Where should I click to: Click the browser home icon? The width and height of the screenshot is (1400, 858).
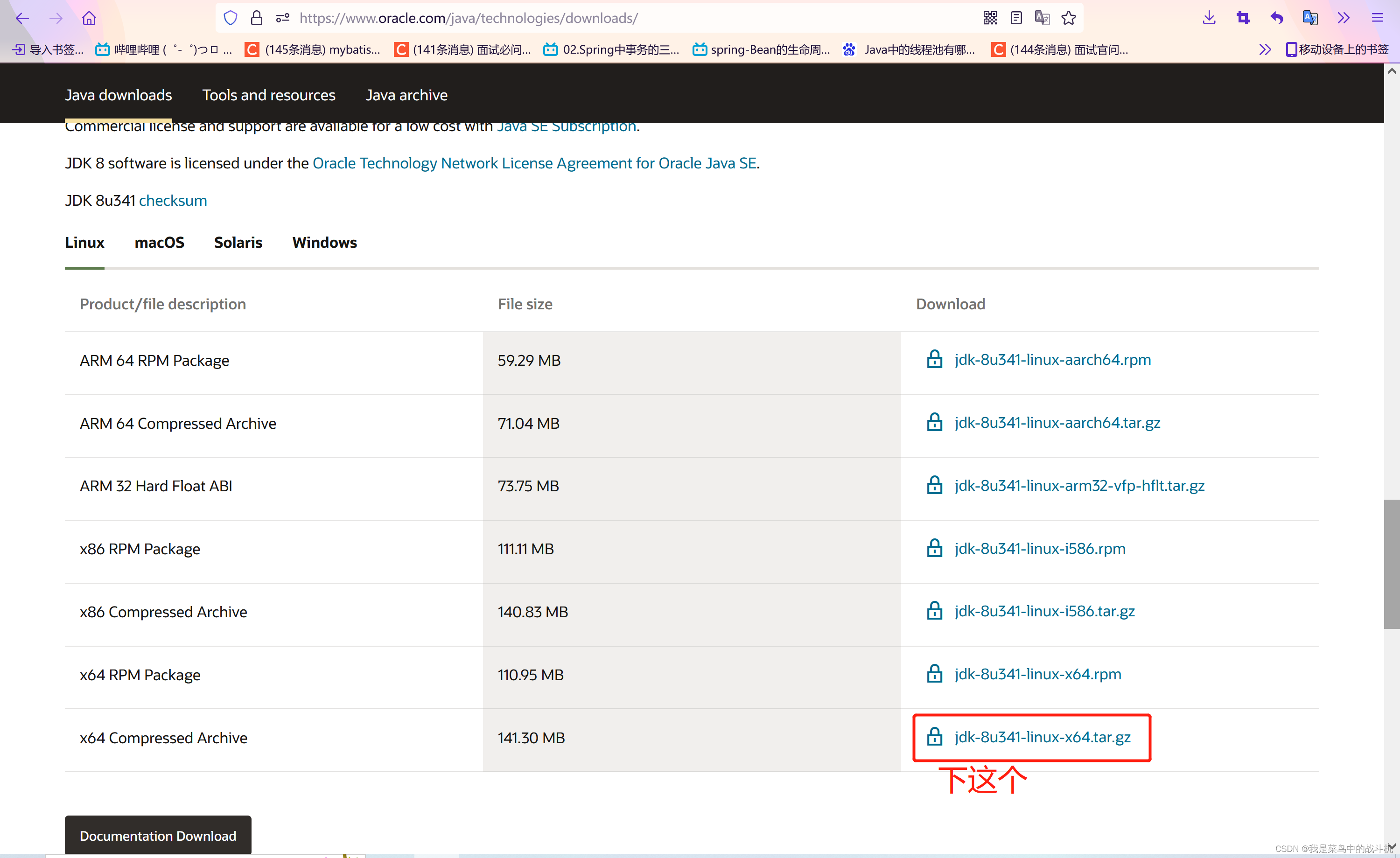pyautogui.click(x=89, y=18)
